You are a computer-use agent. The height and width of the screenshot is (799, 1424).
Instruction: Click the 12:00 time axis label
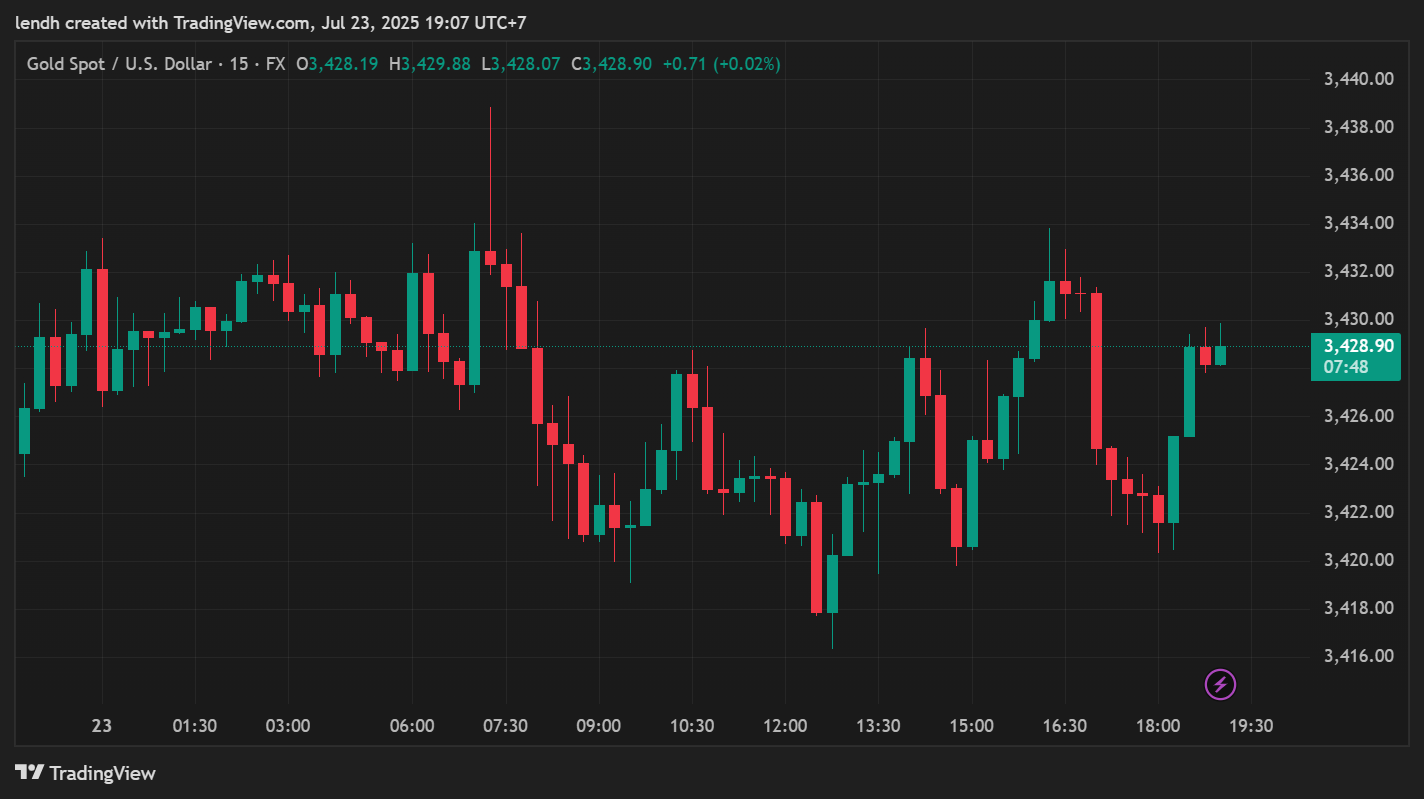pos(785,726)
